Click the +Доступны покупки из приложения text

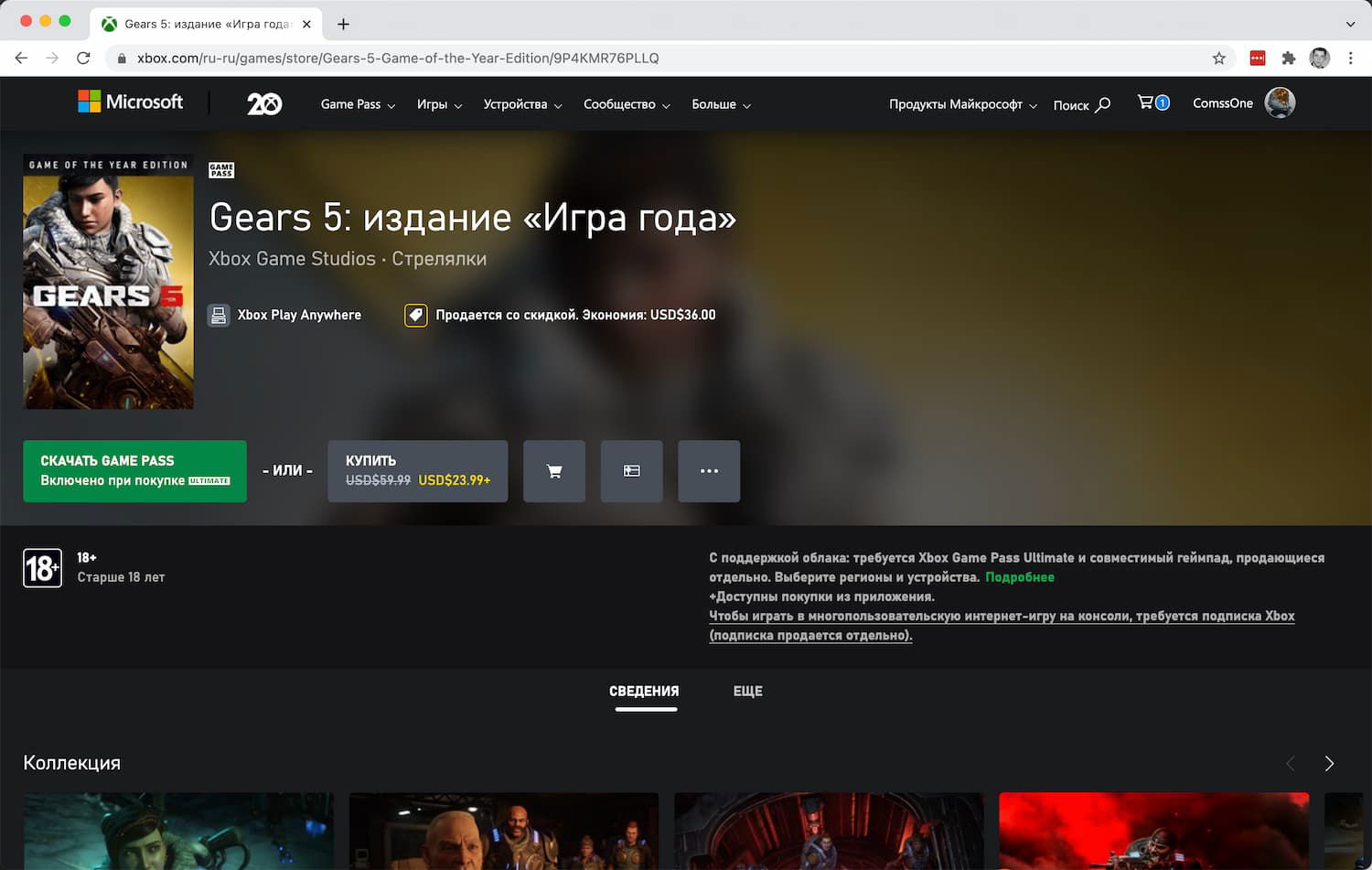tap(821, 596)
